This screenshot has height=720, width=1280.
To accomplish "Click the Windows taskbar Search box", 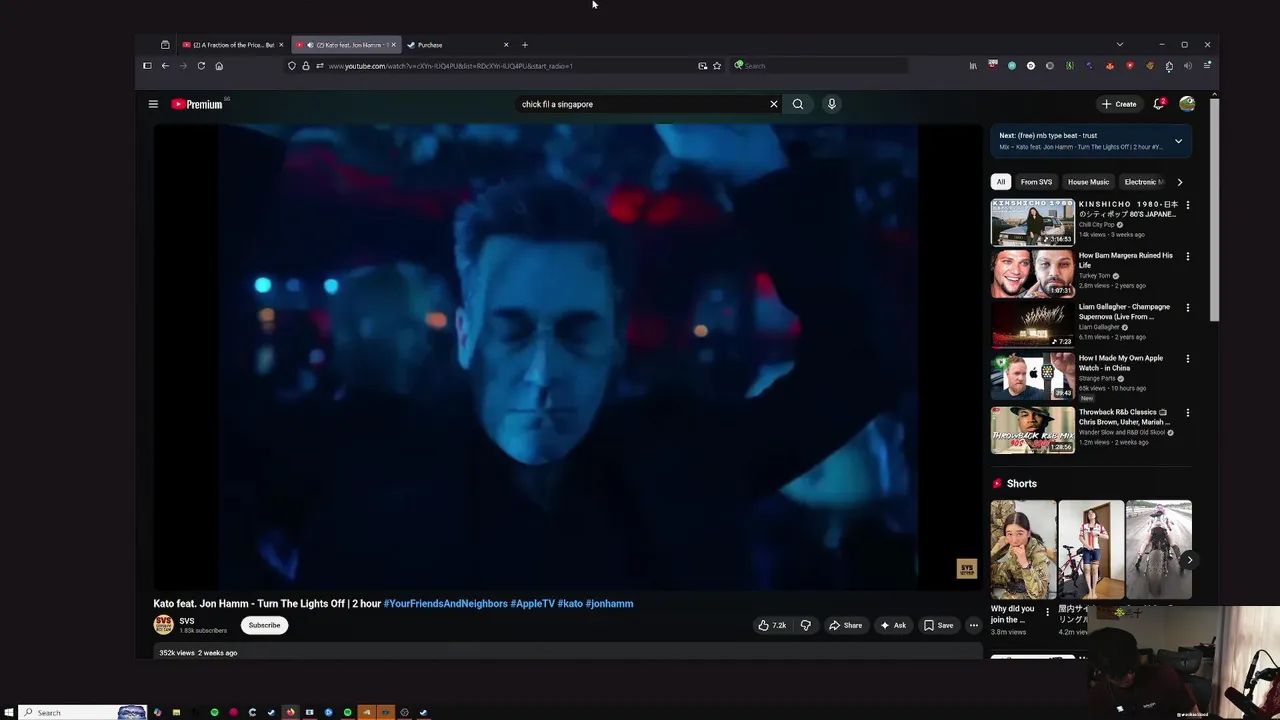I will (83, 712).
